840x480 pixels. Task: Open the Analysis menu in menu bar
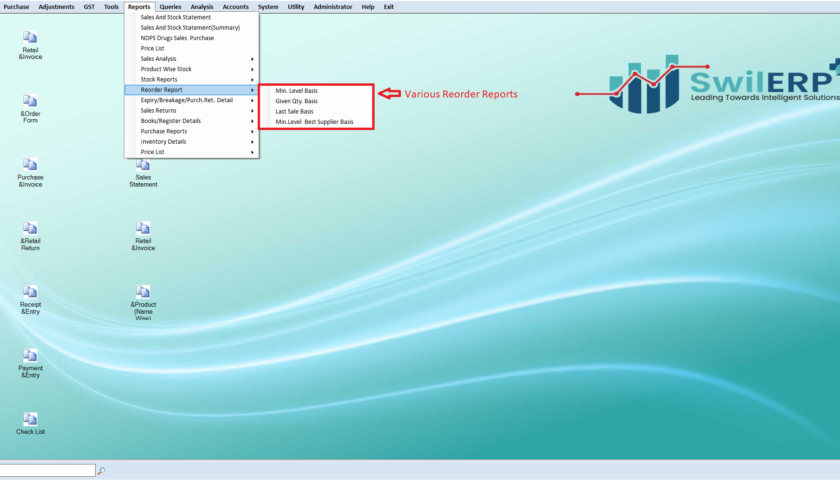coord(202,7)
